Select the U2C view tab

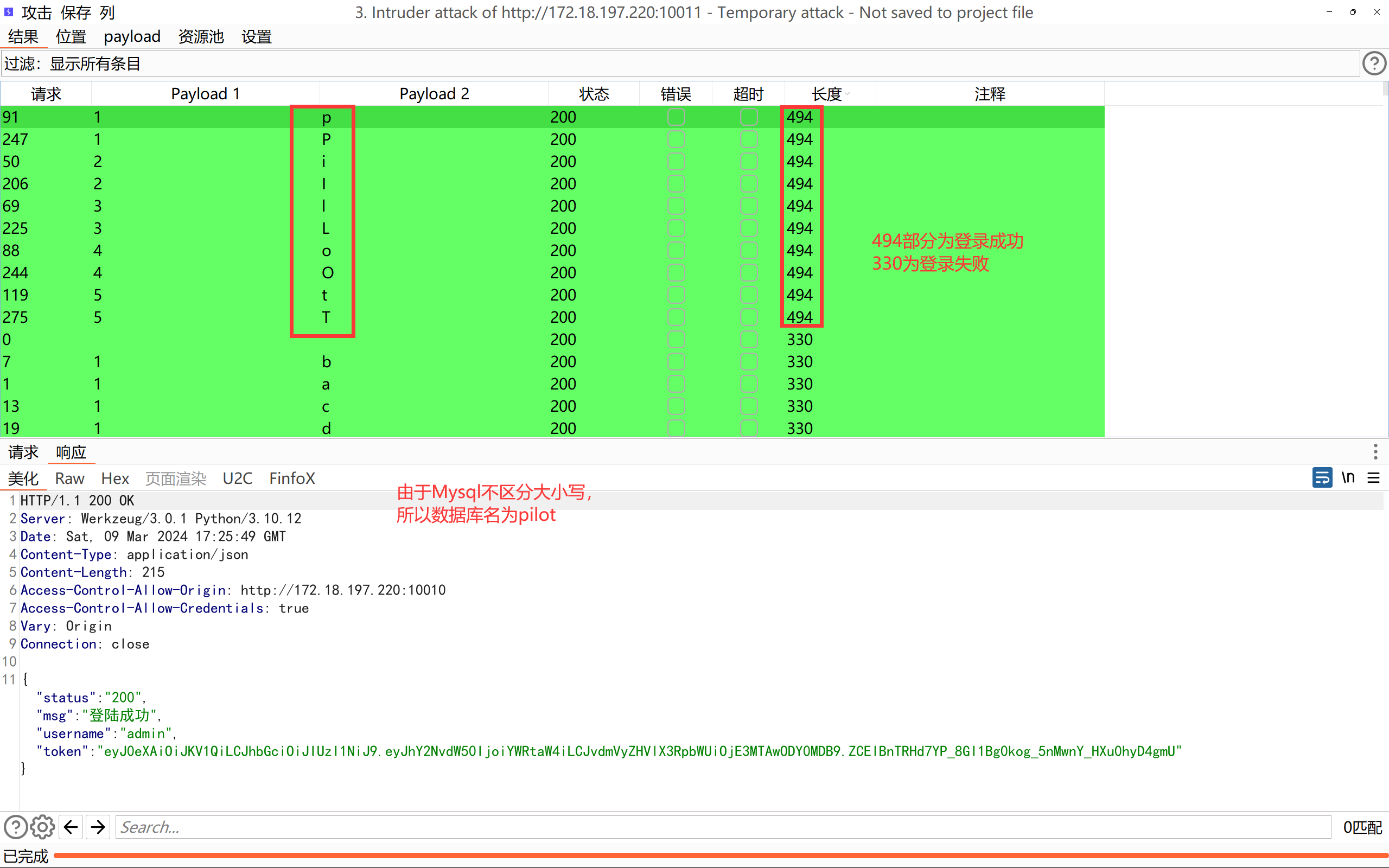tap(238, 478)
